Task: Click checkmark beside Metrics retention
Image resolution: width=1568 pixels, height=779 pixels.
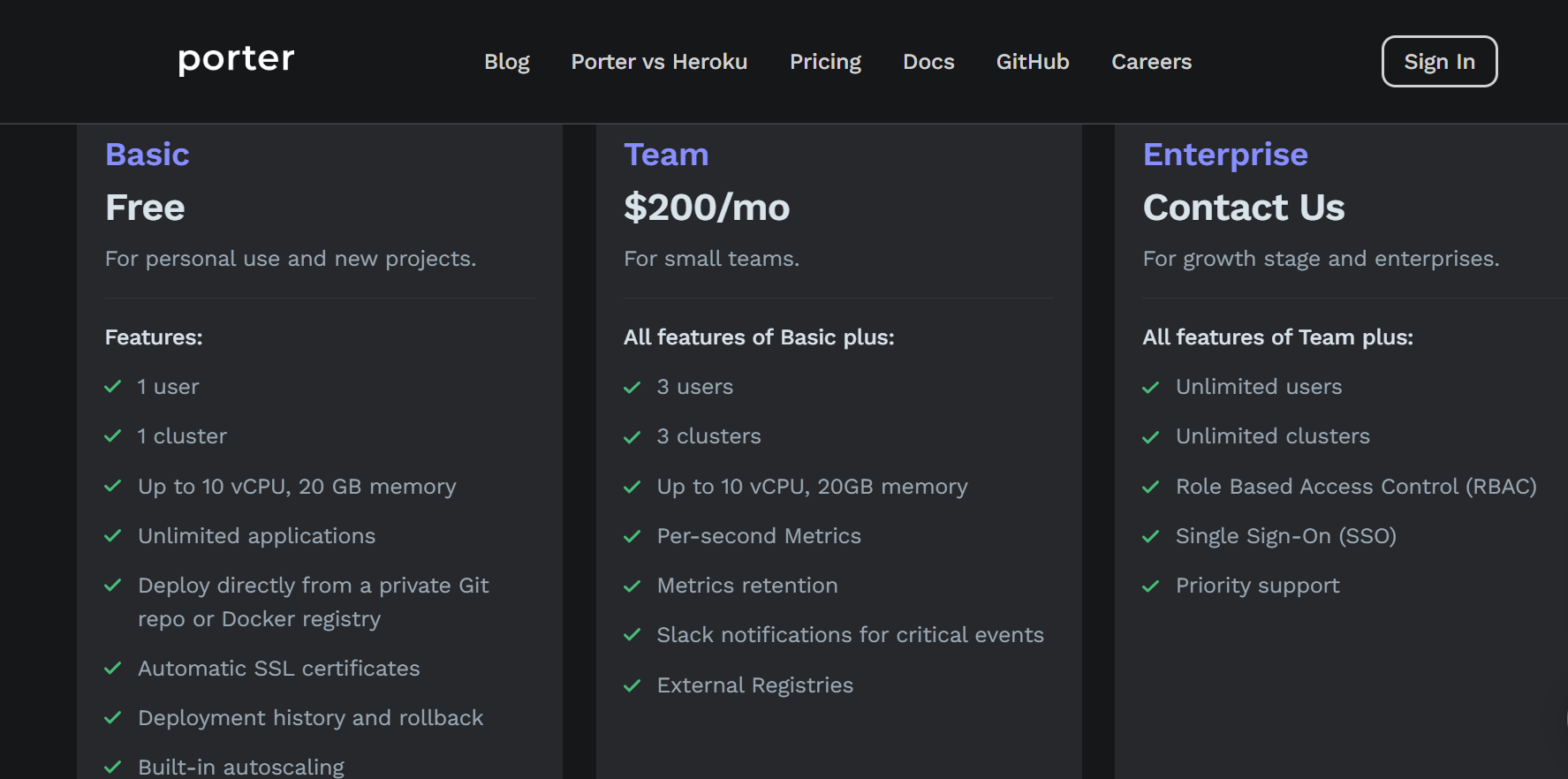Action: pyautogui.click(x=632, y=586)
